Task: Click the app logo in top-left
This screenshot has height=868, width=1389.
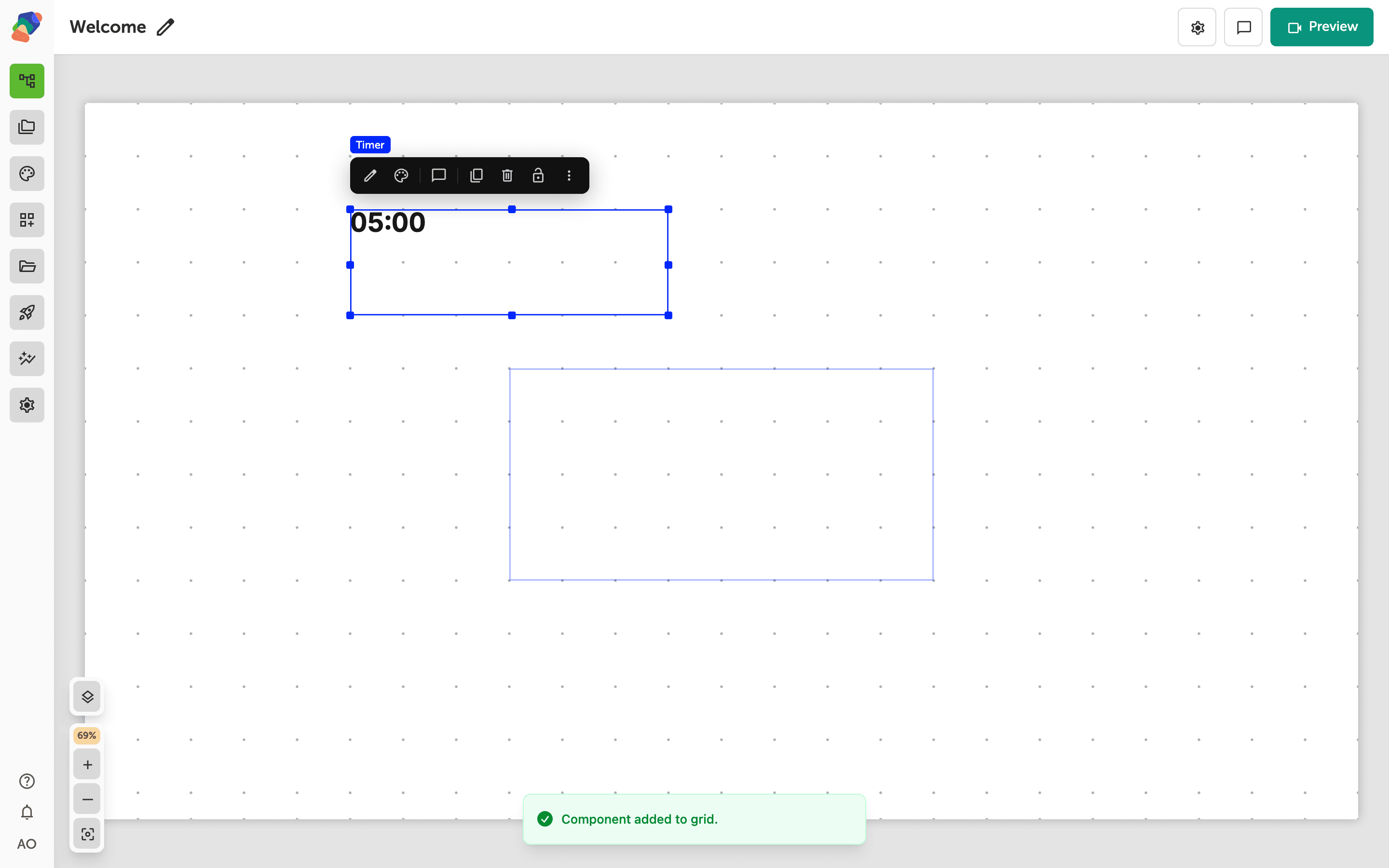Action: point(27,27)
